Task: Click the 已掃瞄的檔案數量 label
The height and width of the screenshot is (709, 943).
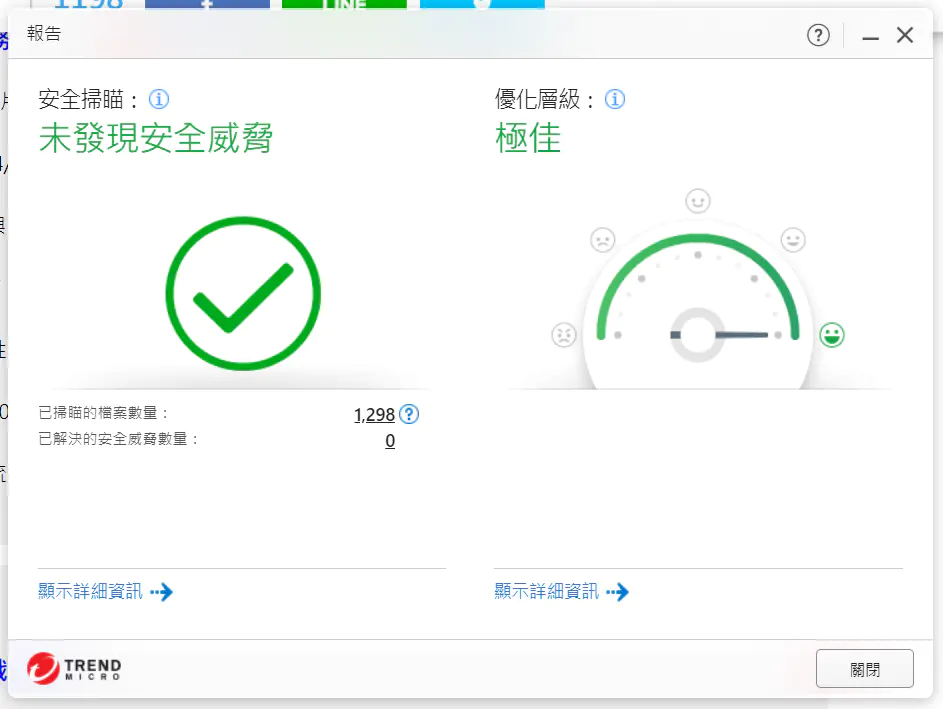Action: [x=103, y=413]
